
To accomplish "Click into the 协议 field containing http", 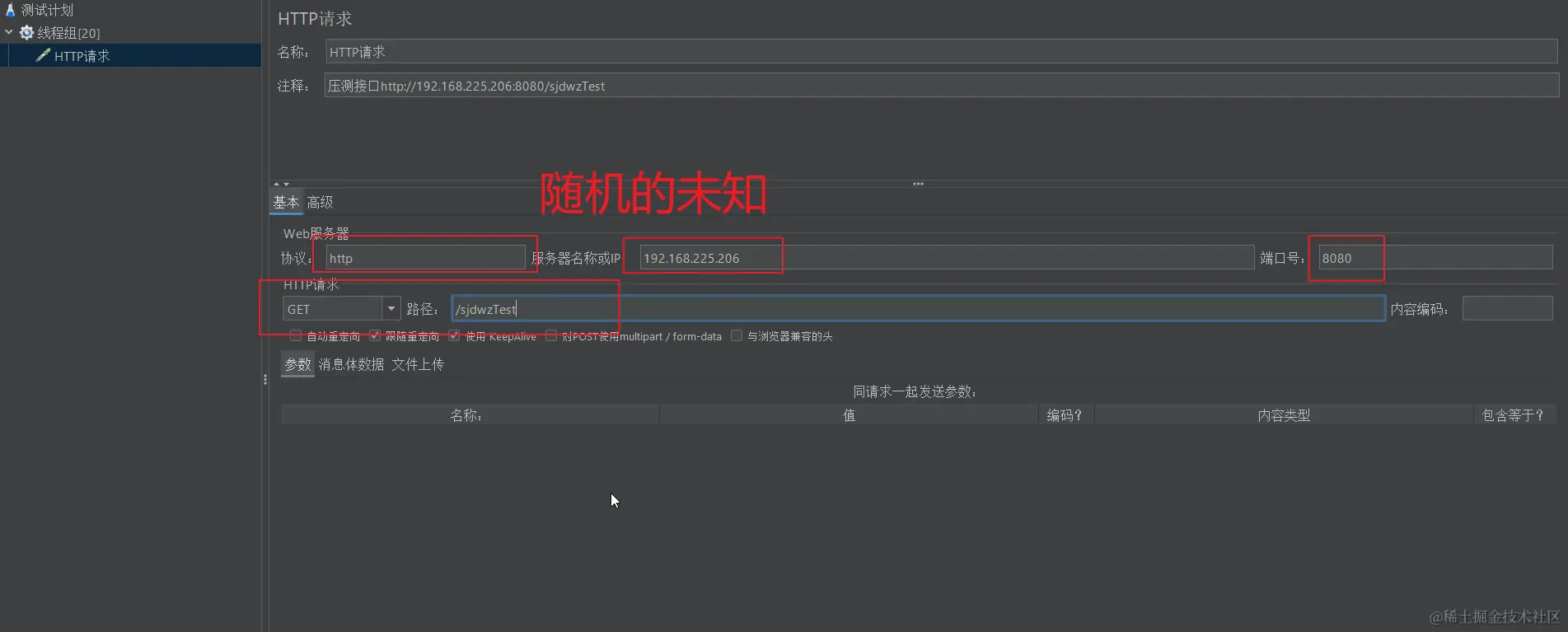I will (x=425, y=258).
